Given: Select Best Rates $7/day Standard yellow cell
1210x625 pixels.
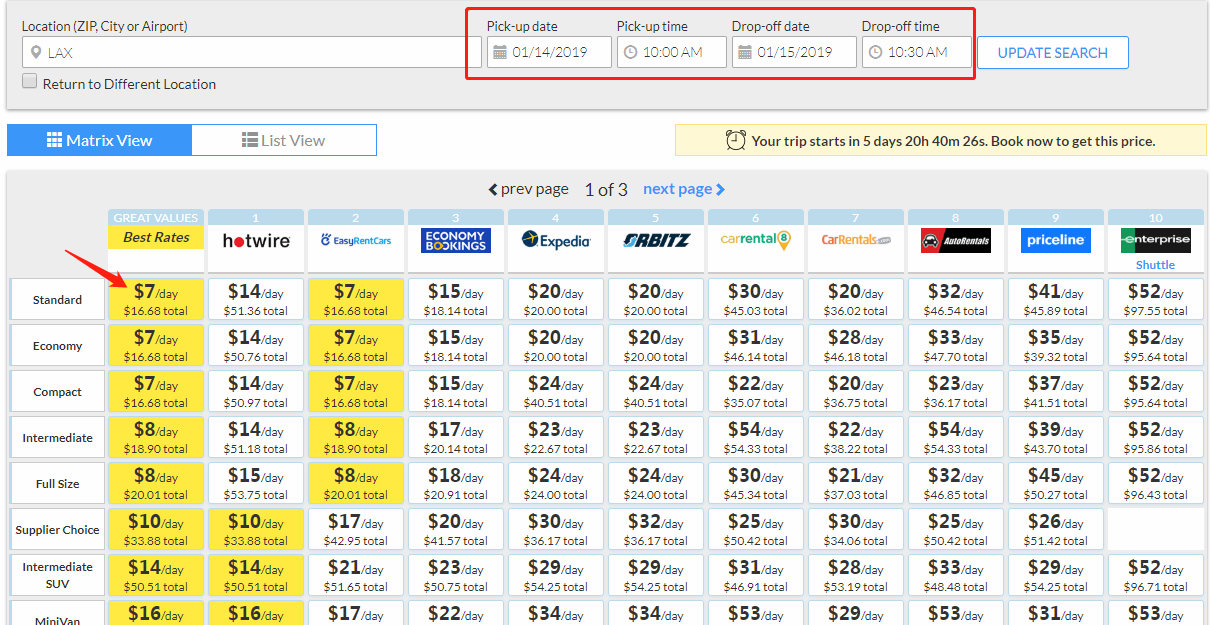Looking at the screenshot, I should [156, 299].
